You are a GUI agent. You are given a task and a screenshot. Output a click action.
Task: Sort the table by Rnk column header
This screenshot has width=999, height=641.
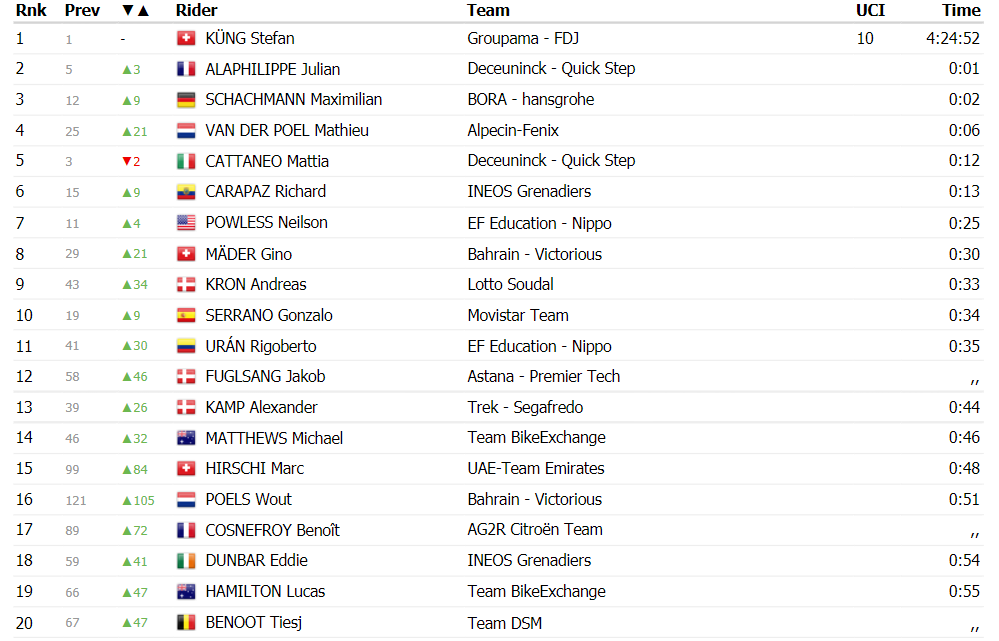click(31, 11)
